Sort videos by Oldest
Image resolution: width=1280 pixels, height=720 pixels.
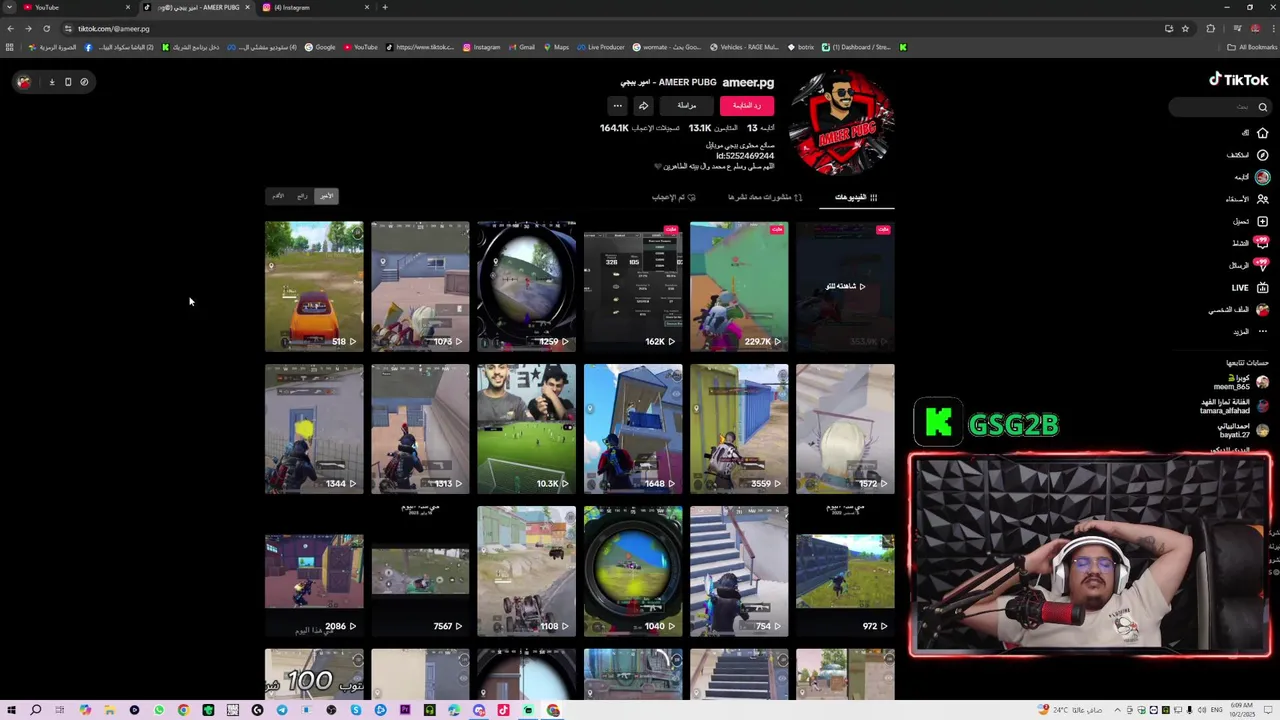pyautogui.click(x=278, y=196)
